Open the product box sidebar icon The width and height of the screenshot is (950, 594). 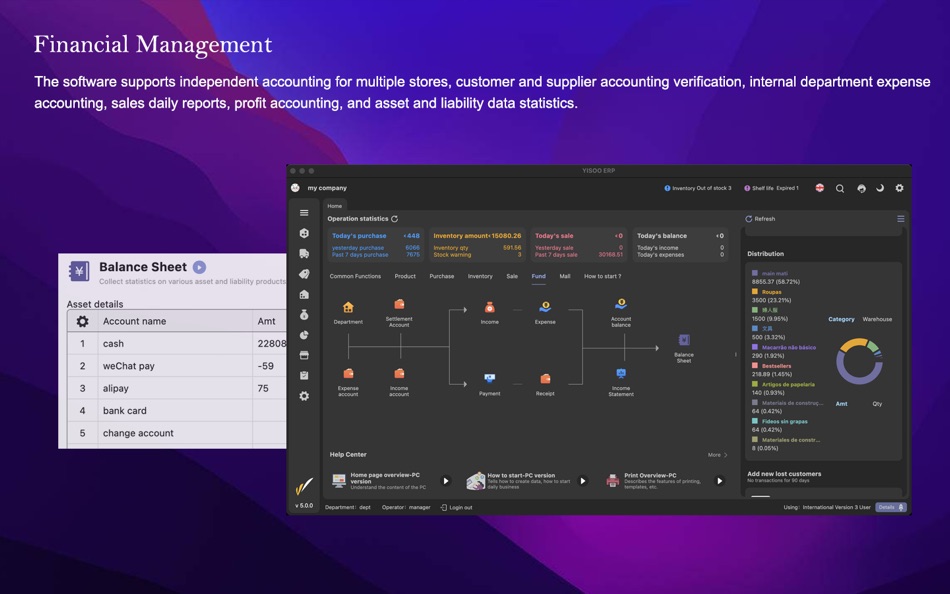pos(304,233)
